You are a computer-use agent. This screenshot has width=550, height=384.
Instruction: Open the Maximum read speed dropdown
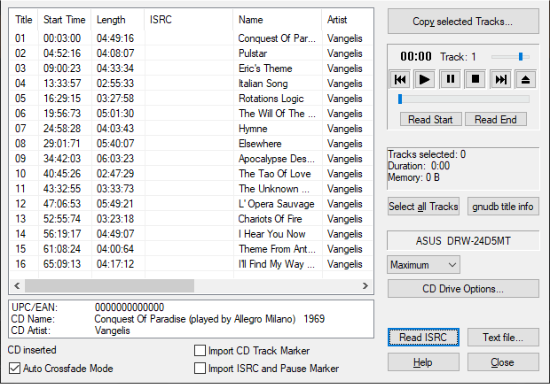[424, 265]
